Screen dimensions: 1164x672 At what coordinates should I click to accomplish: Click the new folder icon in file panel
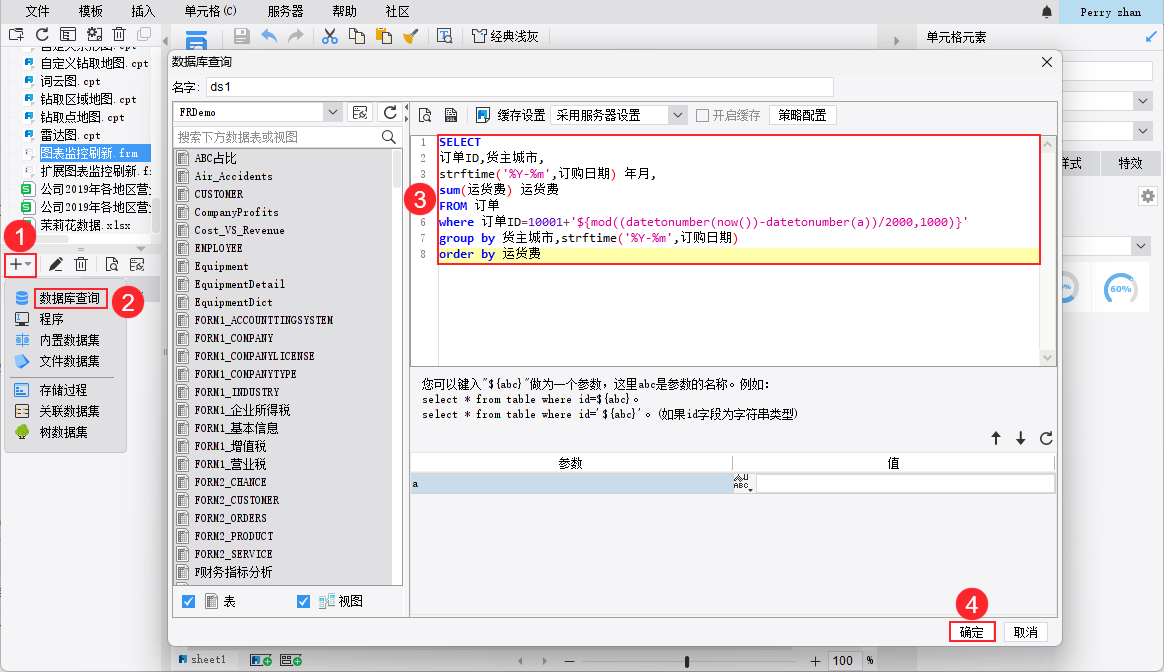[x=16, y=34]
